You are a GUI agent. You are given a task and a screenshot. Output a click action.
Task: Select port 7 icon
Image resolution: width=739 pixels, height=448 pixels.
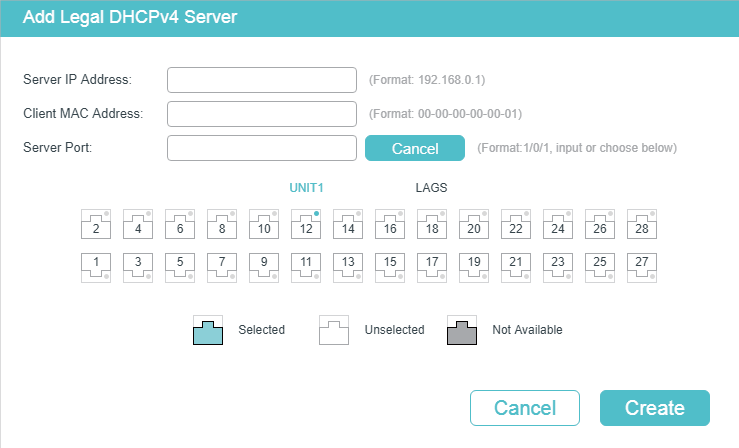click(x=222, y=268)
